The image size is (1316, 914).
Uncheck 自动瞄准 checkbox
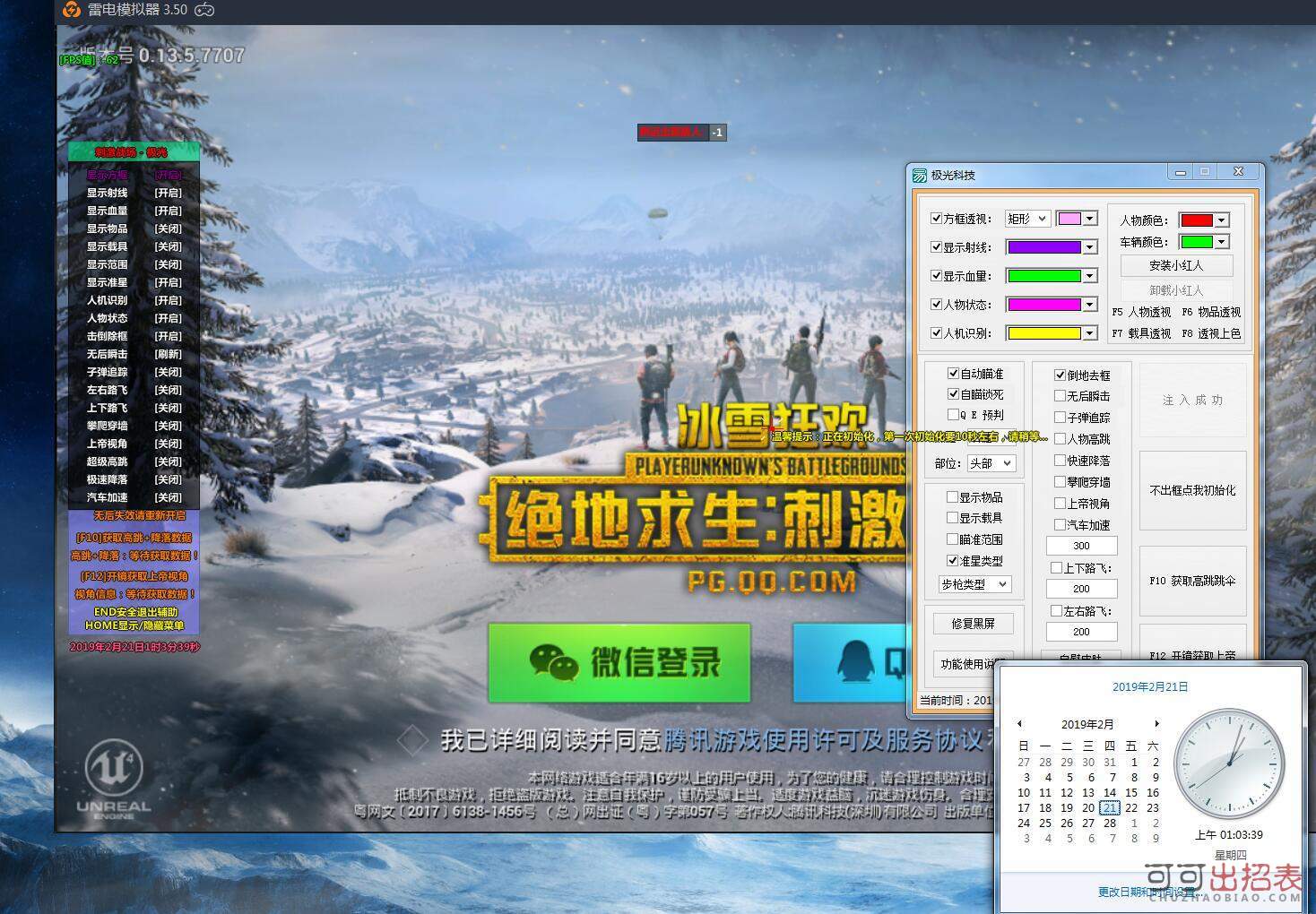click(x=954, y=373)
